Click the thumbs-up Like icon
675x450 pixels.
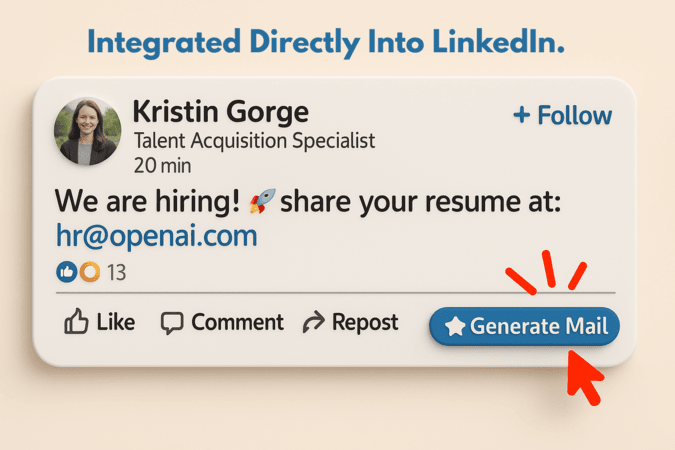tap(76, 321)
